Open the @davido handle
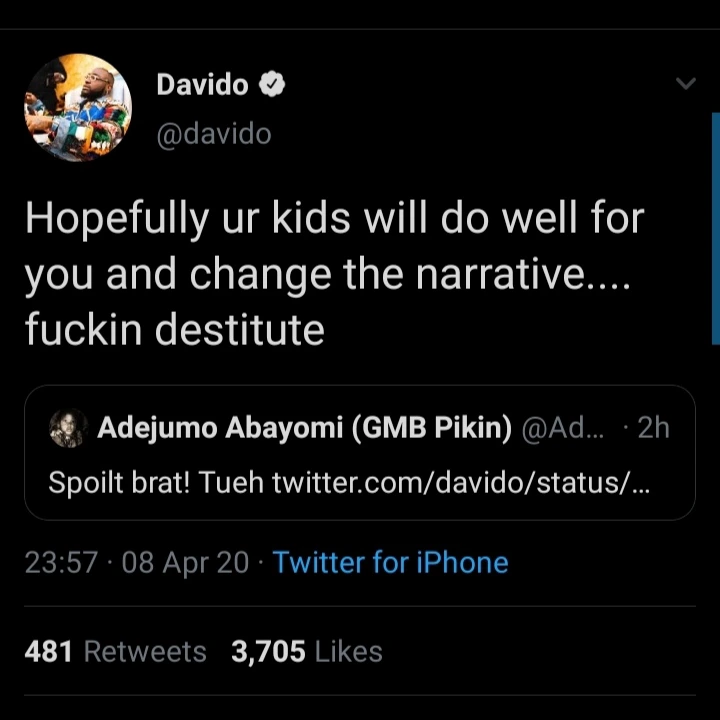This screenshot has width=720, height=720. pos(213,133)
